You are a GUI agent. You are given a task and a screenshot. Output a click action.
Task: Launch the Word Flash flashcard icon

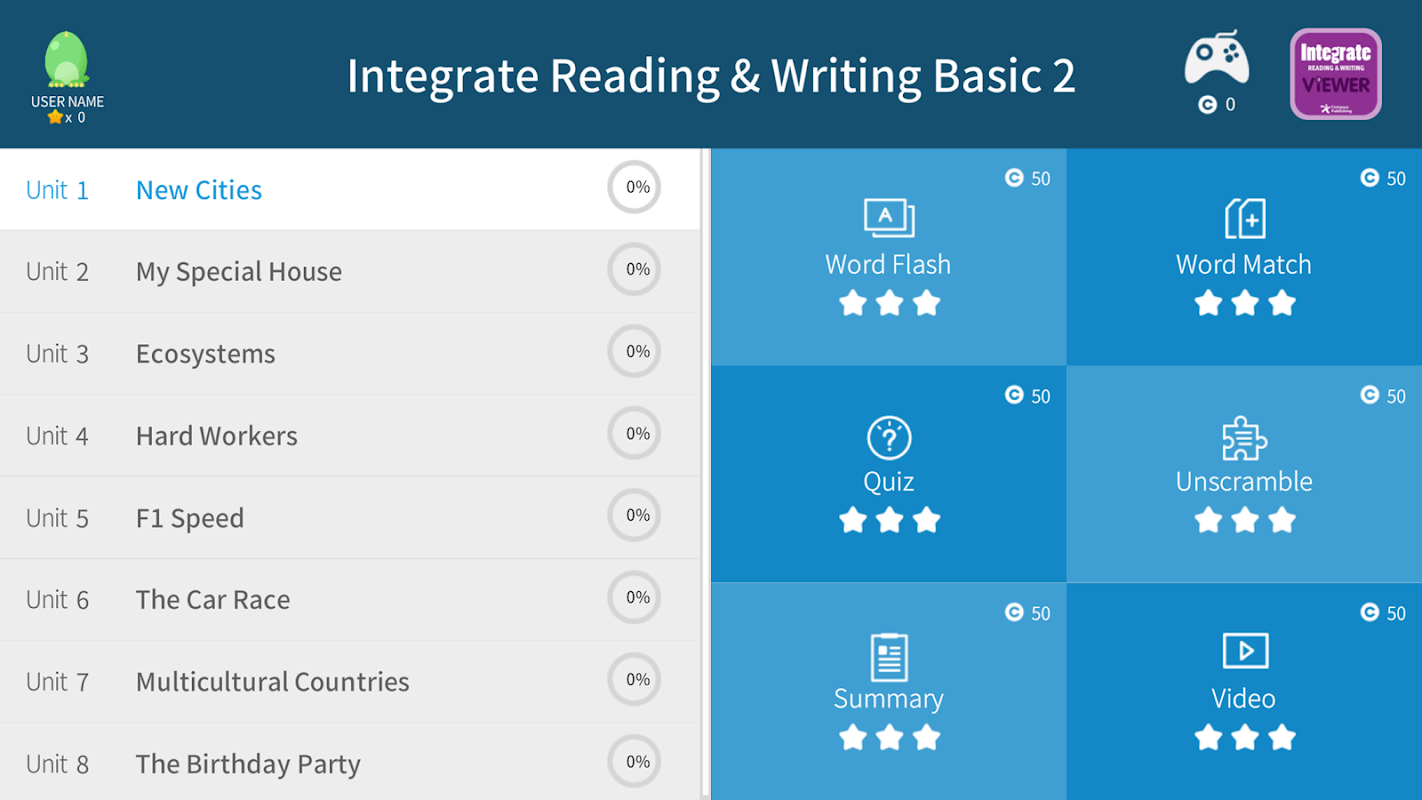pos(889,218)
